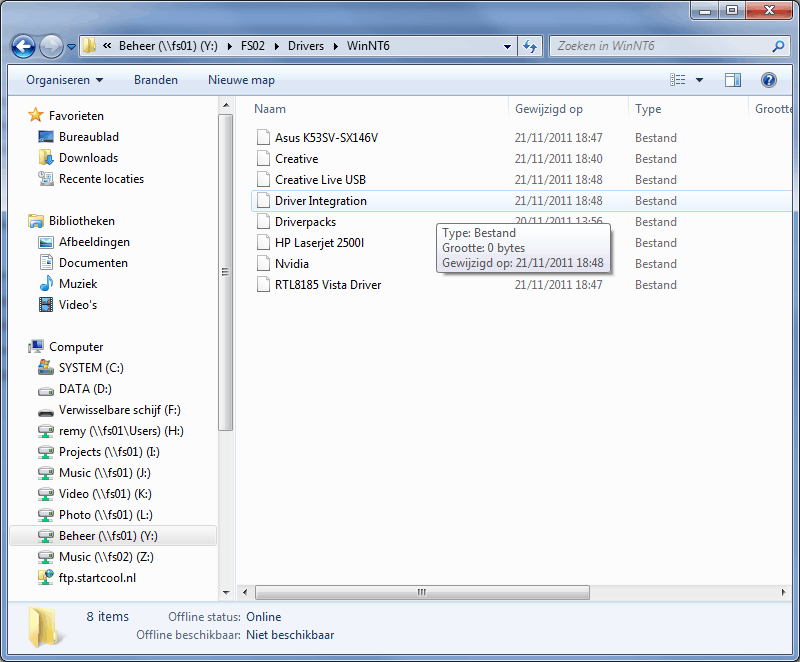The width and height of the screenshot is (800, 662).
Task: Select the Nvidia file icon
Action: click(263, 264)
